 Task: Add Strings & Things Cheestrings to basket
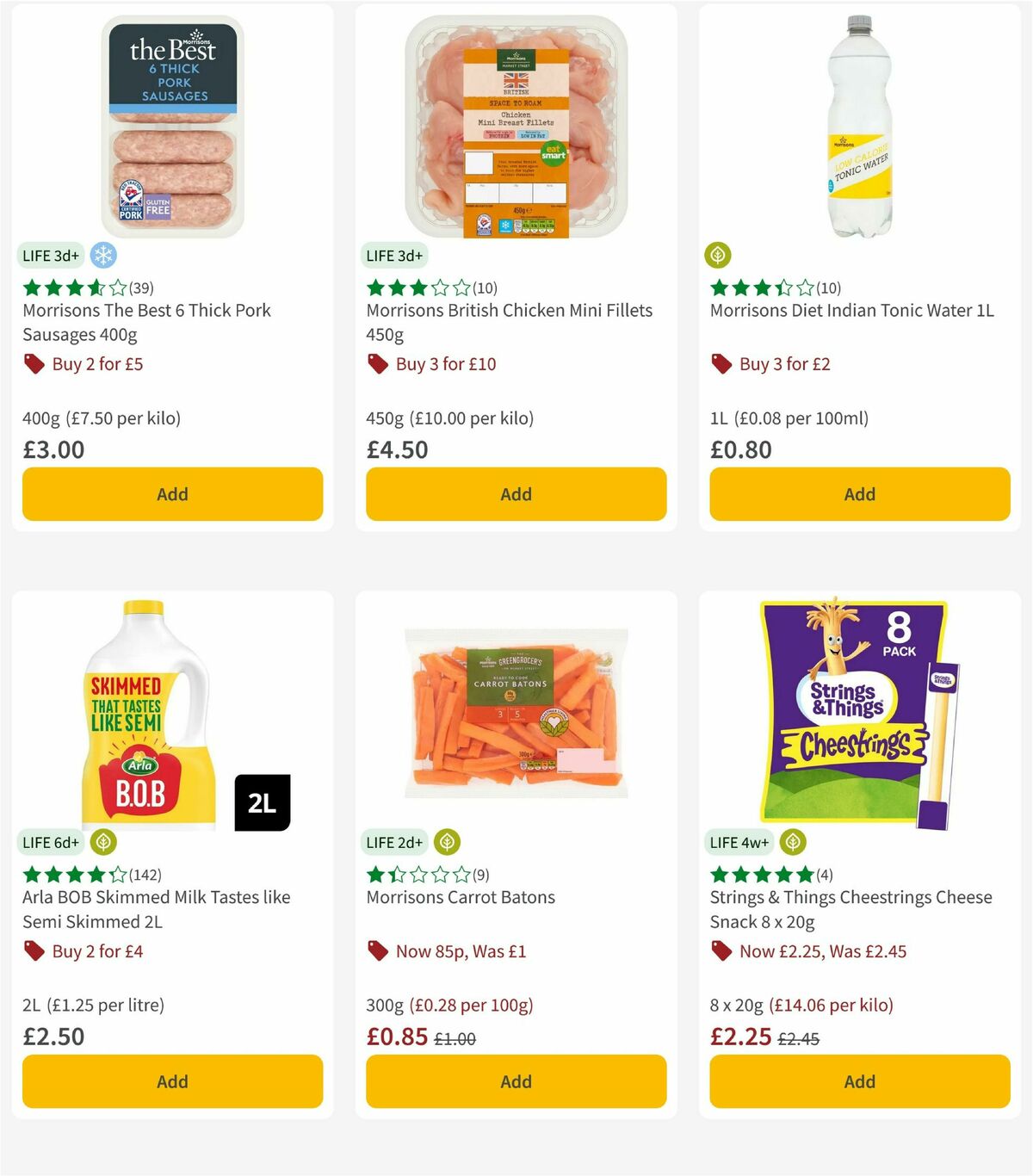coord(859,1081)
